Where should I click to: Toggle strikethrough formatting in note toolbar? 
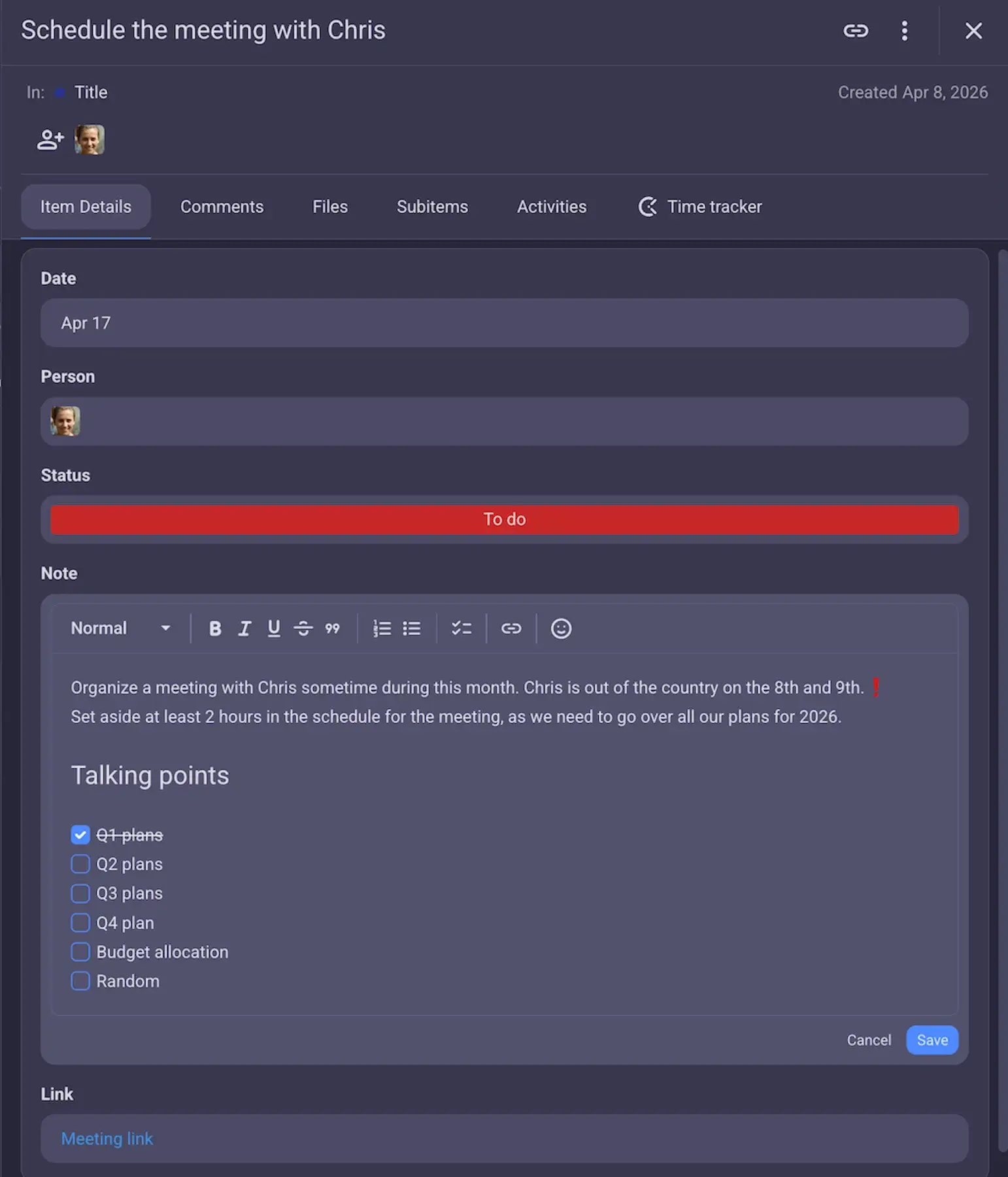point(303,628)
